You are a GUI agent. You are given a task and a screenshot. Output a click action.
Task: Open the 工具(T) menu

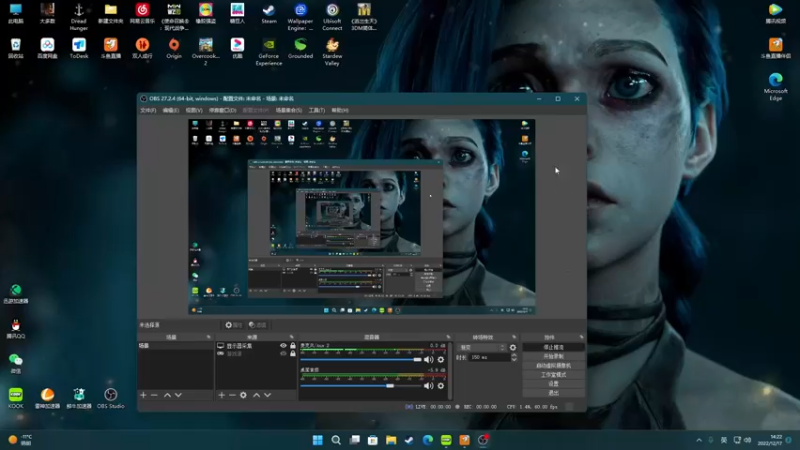(x=317, y=110)
